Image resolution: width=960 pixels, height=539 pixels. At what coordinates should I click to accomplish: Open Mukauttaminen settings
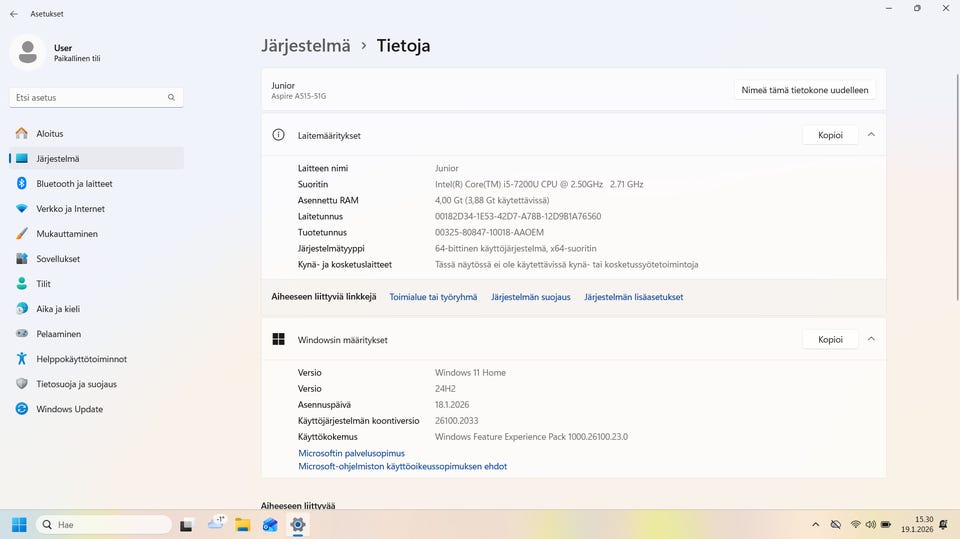(96, 233)
